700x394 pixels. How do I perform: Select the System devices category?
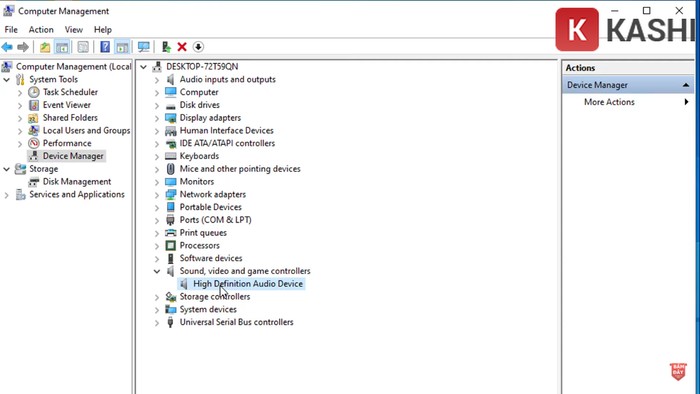point(208,309)
